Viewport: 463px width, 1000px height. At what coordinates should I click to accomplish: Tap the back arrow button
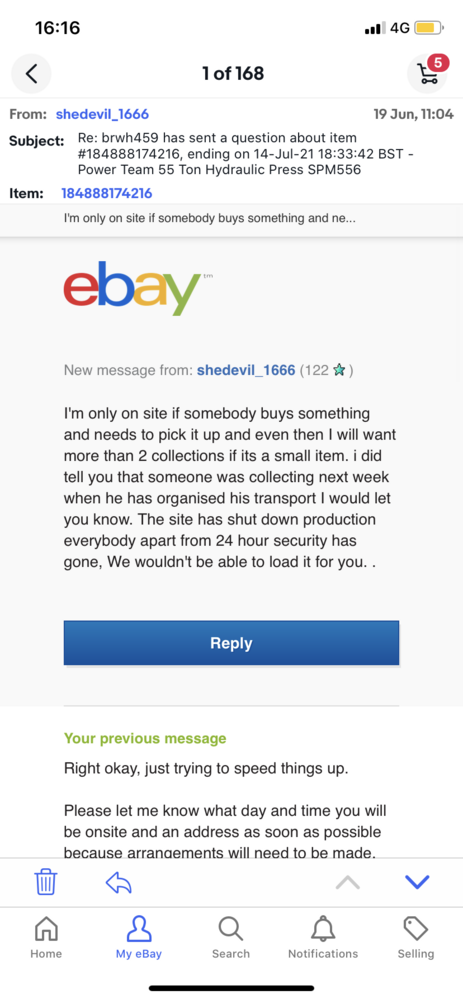tap(31, 73)
